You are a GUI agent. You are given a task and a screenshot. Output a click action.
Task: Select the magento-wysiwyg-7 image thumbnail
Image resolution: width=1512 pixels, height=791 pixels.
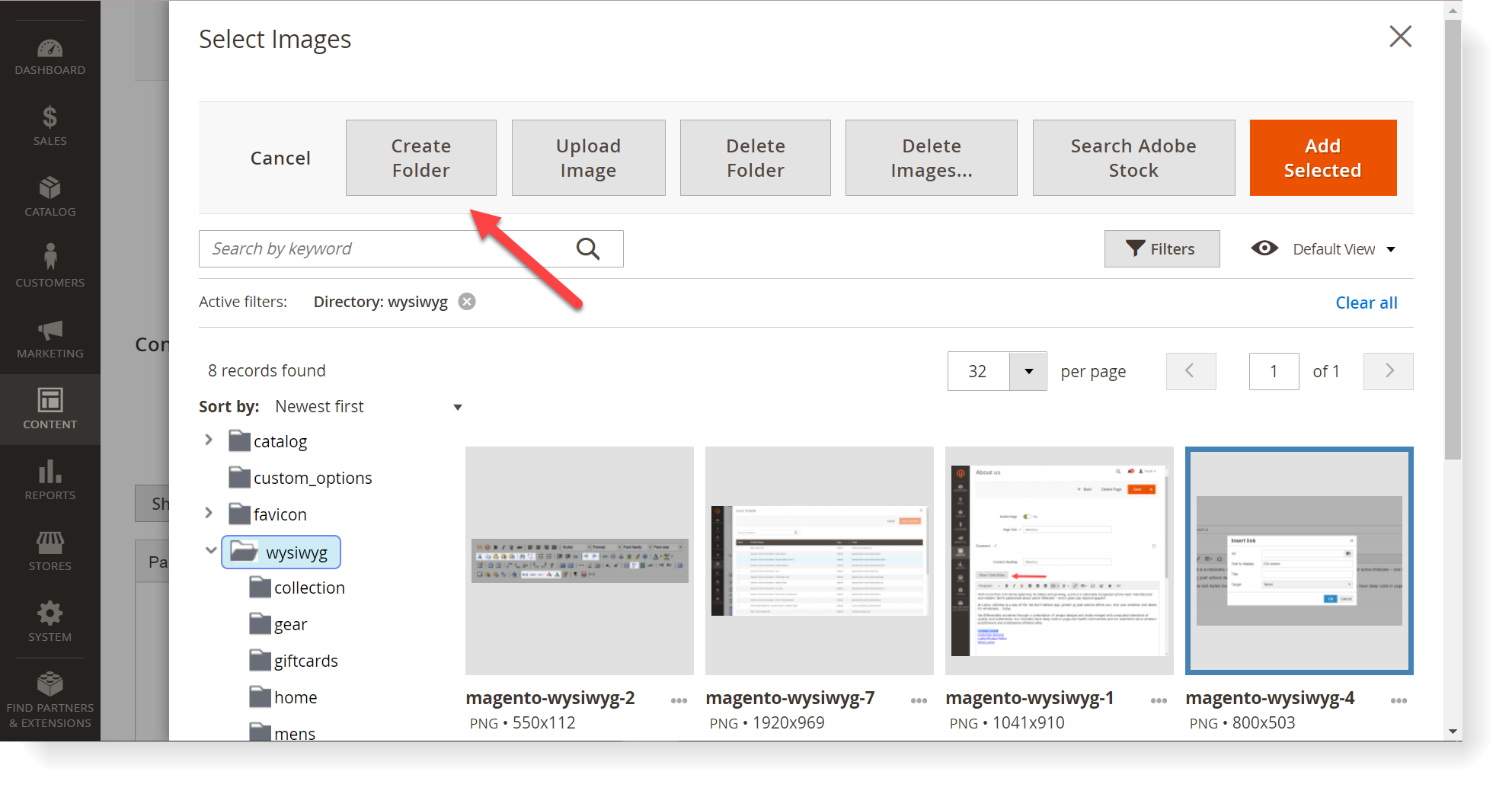click(x=819, y=560)
